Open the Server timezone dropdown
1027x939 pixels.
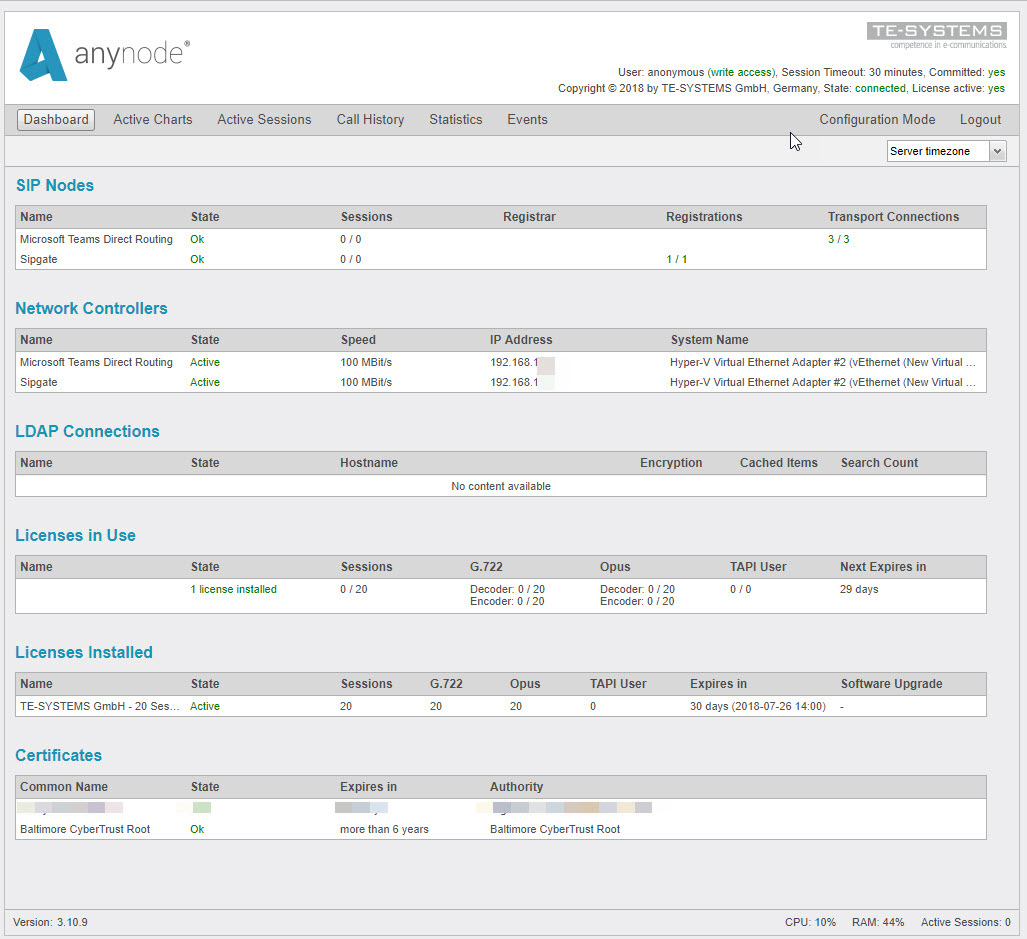[x=946, y=151]
